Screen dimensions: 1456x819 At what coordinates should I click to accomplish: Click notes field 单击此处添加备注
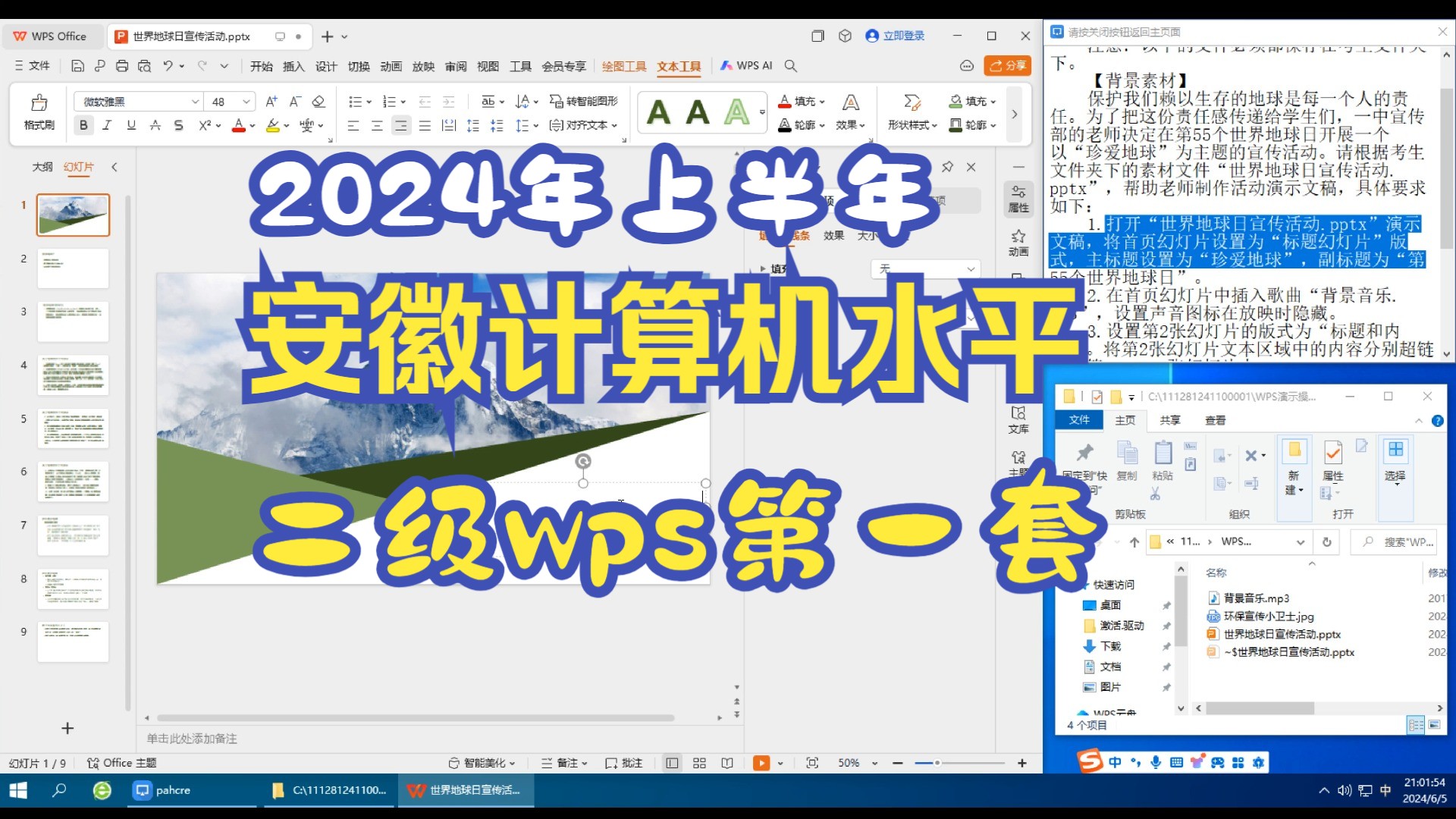point(192,739)
